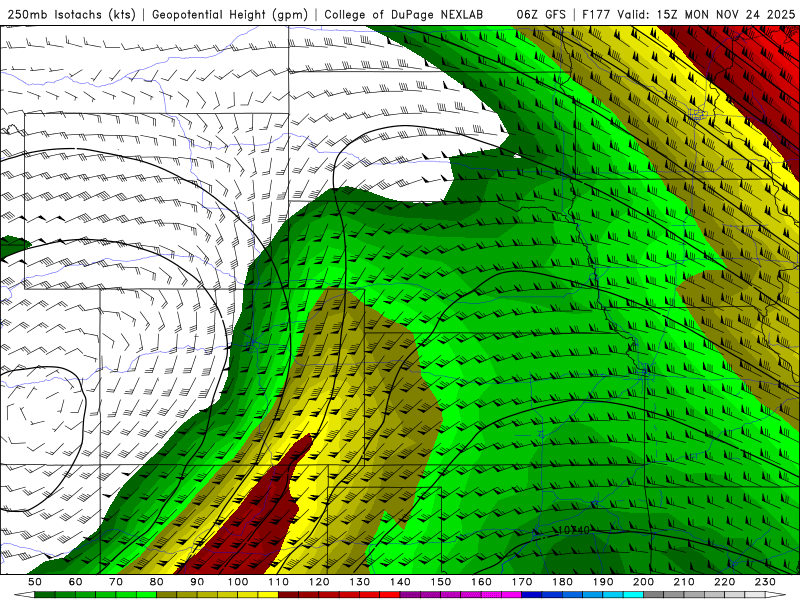Click the left arrow end of the color bar
Image resolution: width=800 pixels, height=600 pixels.
(x=24, y=595)
